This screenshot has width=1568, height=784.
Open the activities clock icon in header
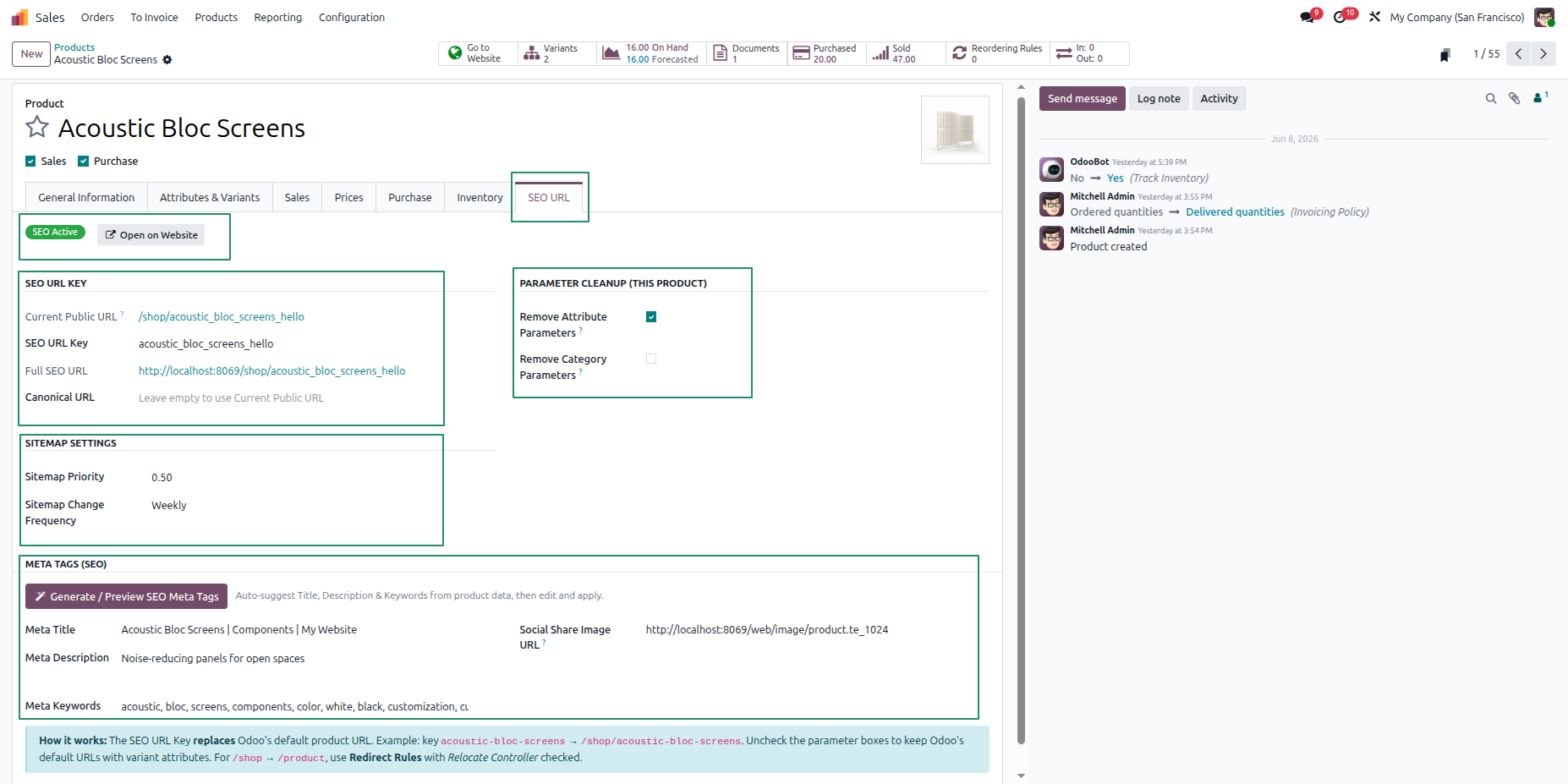1340,17
